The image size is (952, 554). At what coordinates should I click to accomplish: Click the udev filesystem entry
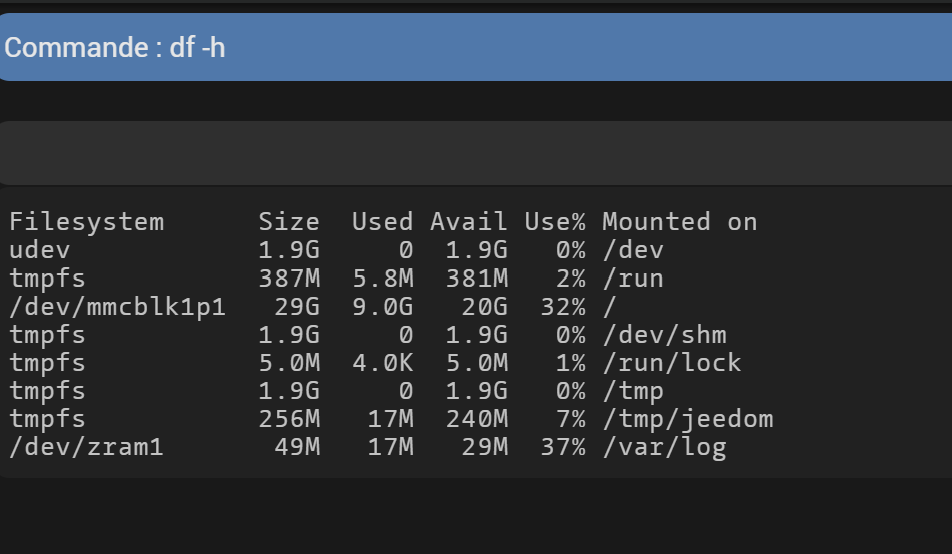click(40, 250)
